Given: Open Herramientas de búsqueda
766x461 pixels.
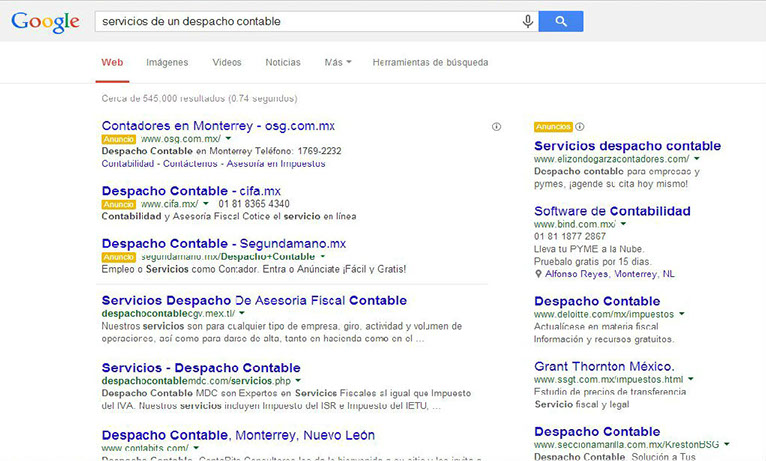Looking at the screenshot, I should (430, 63).
